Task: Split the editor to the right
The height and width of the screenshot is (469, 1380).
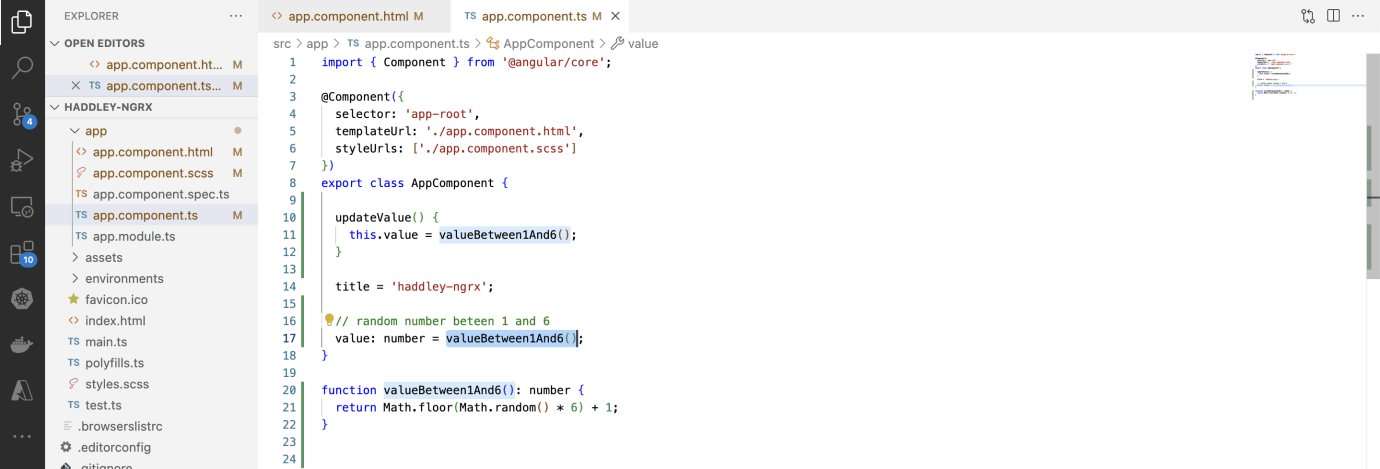Action: 1333,16
